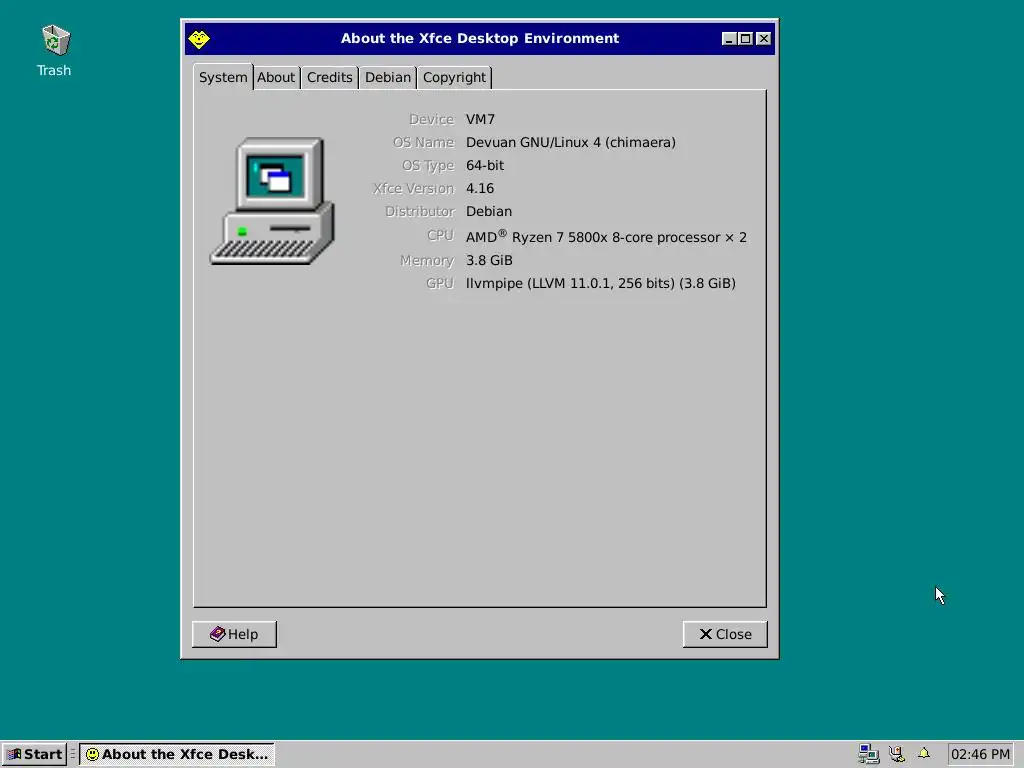Open the notification bell tray icon

tap(923, 753)
